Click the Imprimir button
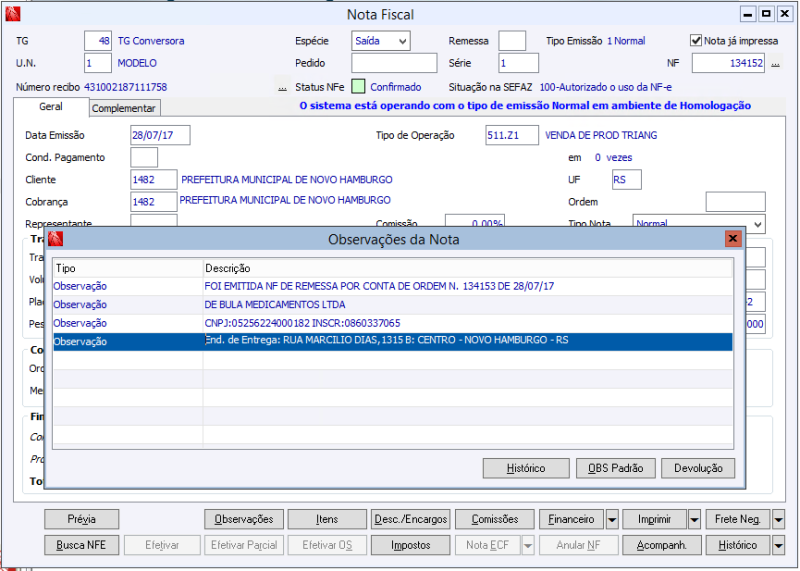 [654, 519]
